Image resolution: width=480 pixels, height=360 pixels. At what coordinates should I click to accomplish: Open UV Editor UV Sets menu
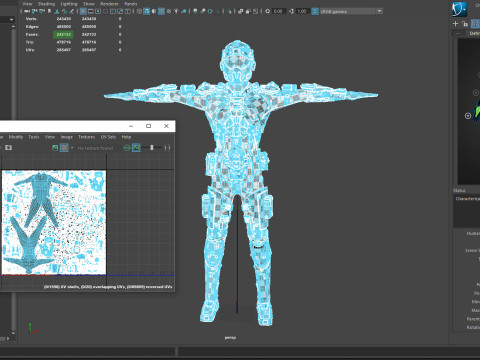point(108,137)
